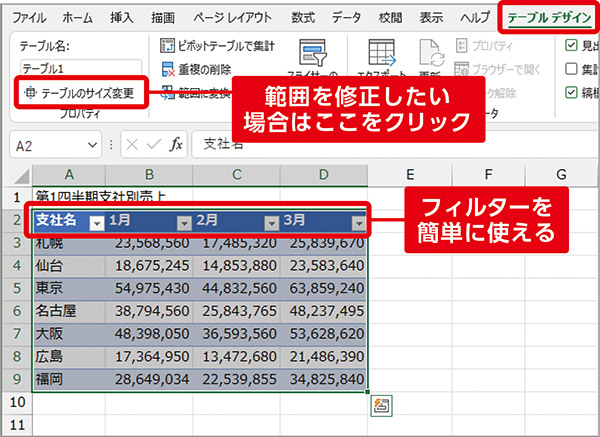Click the fx insert function icon
This screenshot has width=600, height=437.
tap(176, 145)
